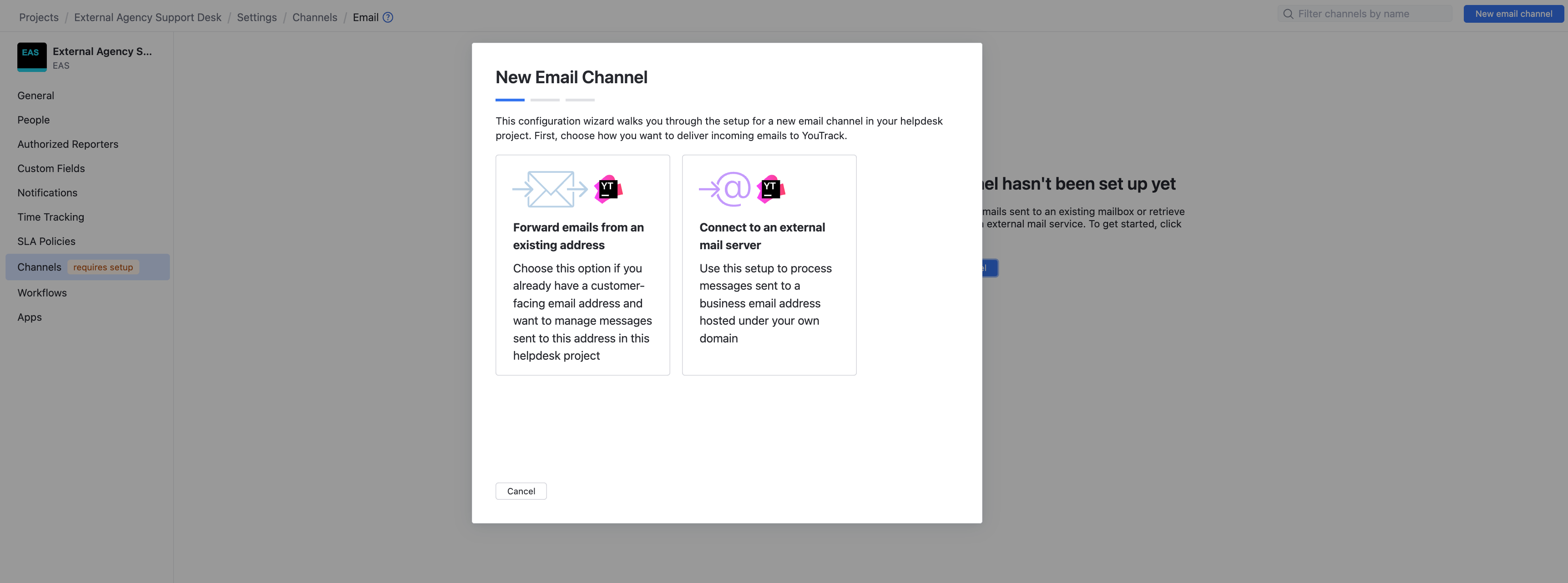The width and height of the screenshot is (1568, 583).
Task: Open Apps in the sidebar
Action: pos(29,317)
